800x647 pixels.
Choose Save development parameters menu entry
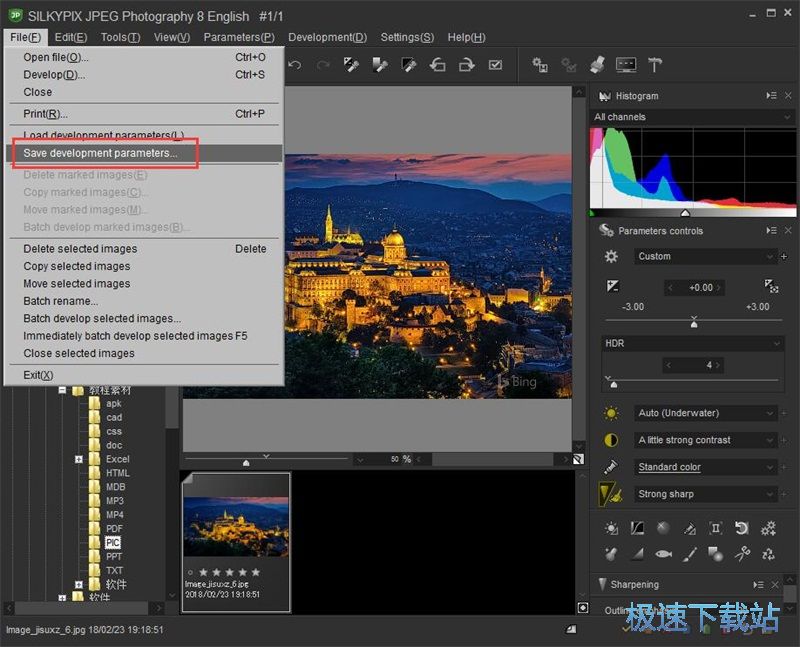point(101,153)
